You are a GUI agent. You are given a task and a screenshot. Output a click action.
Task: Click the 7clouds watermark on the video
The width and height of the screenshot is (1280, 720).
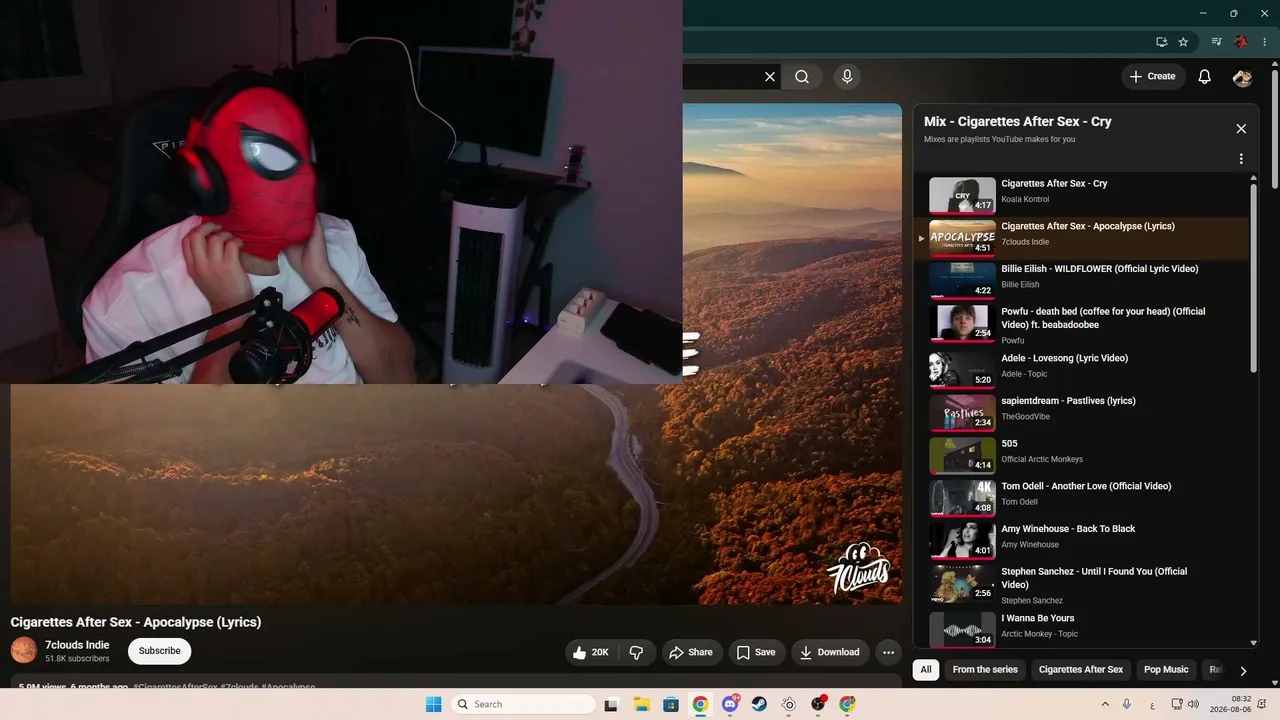coord(858,570)
